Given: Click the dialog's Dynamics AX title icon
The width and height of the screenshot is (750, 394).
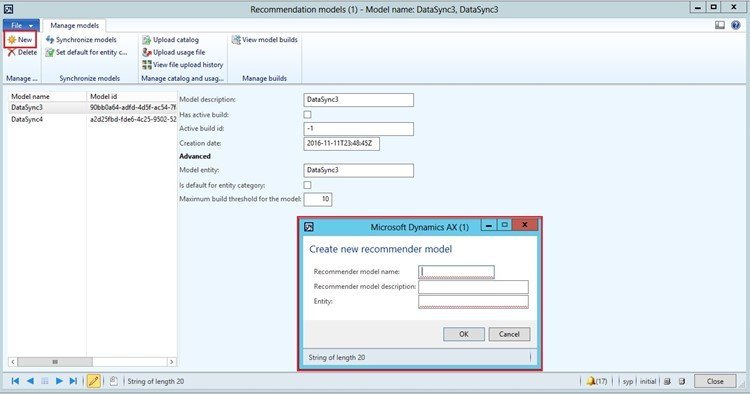Looking at the screenshot, I should coord(309,227).
